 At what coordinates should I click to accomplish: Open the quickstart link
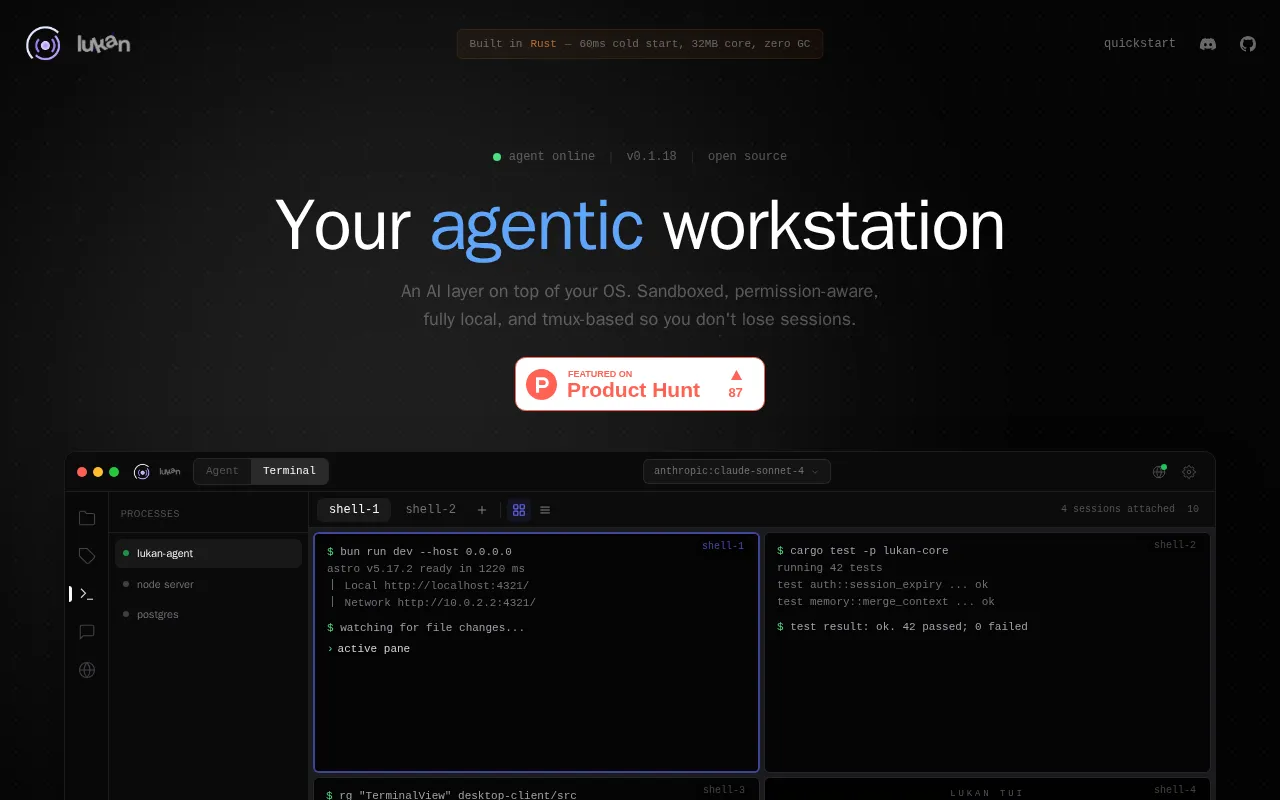1140,44
